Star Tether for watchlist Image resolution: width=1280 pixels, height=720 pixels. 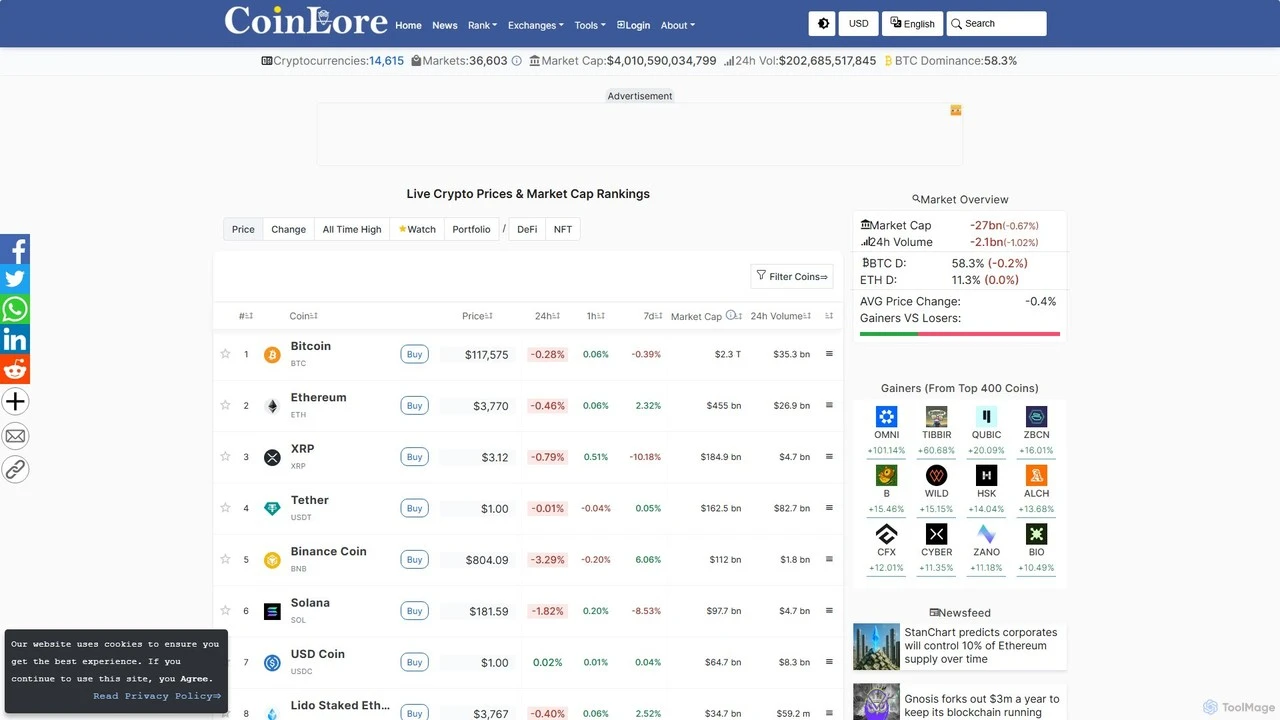[225, 508]
